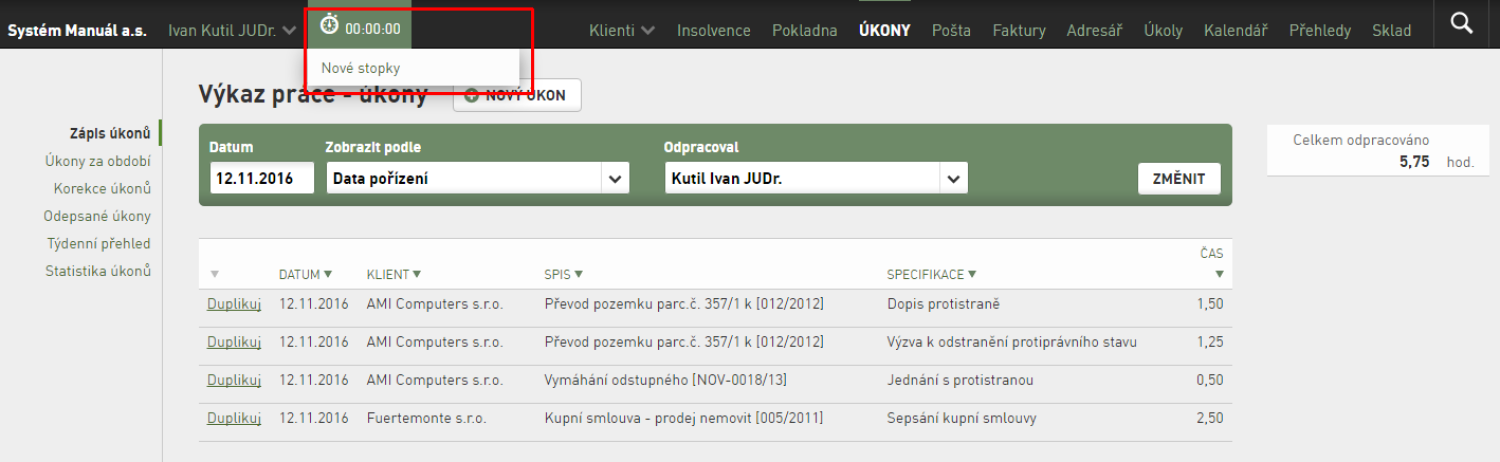Go to Kalendář in top navigation
This screenshot has width=1500, height=462.
[1236, 30]
